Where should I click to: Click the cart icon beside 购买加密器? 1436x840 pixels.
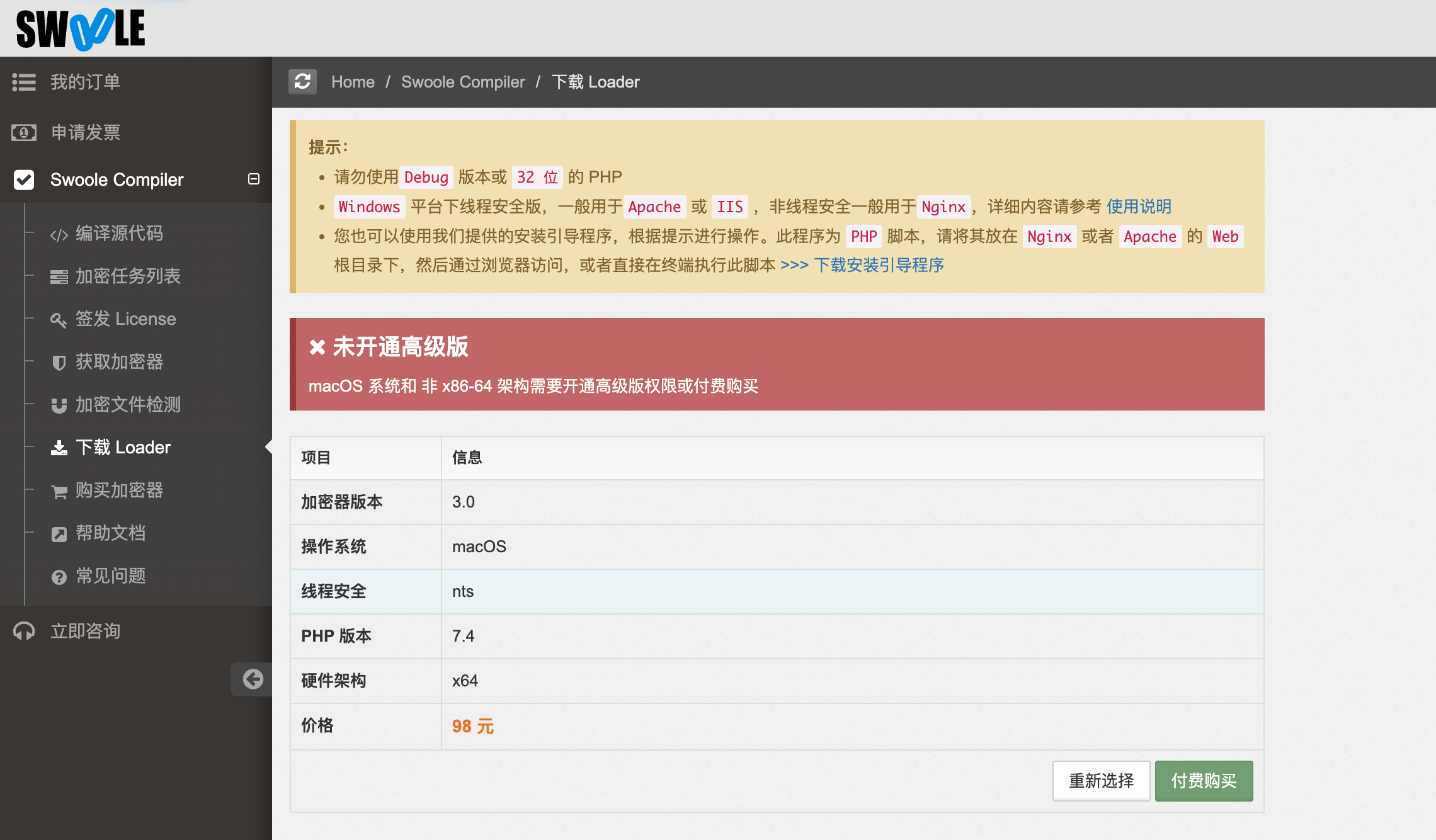pyautogui.click(x=59, y=491)
